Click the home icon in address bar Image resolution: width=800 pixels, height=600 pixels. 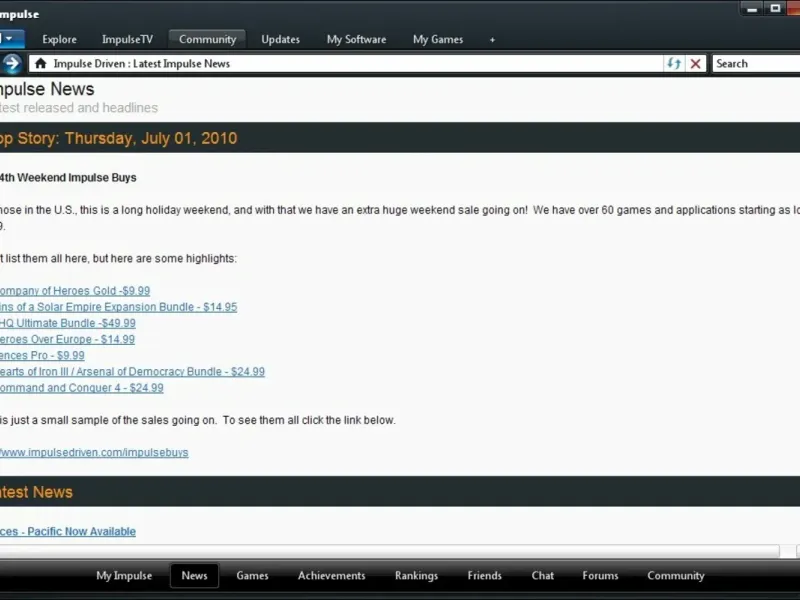click(41, 63)
